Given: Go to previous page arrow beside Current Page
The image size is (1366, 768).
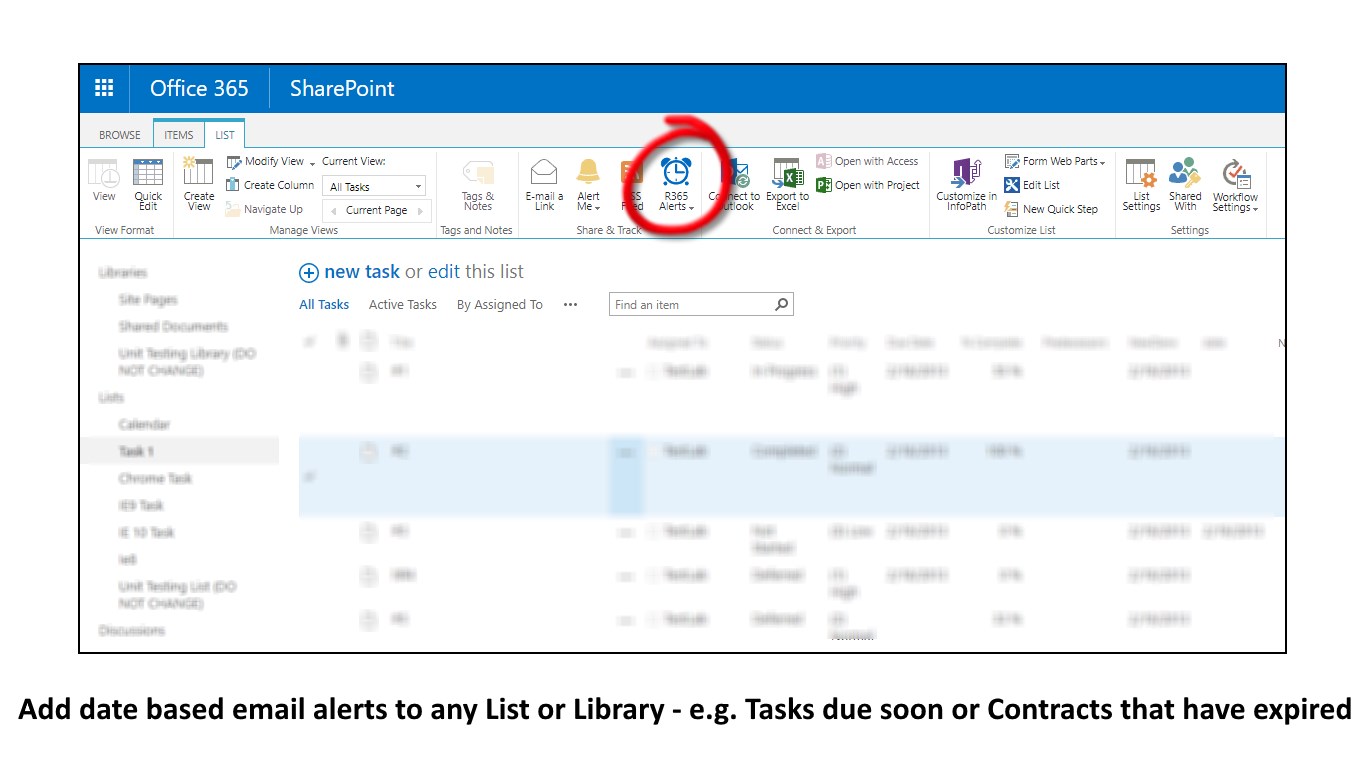Looking at the screenshot, I should (332, 211).
